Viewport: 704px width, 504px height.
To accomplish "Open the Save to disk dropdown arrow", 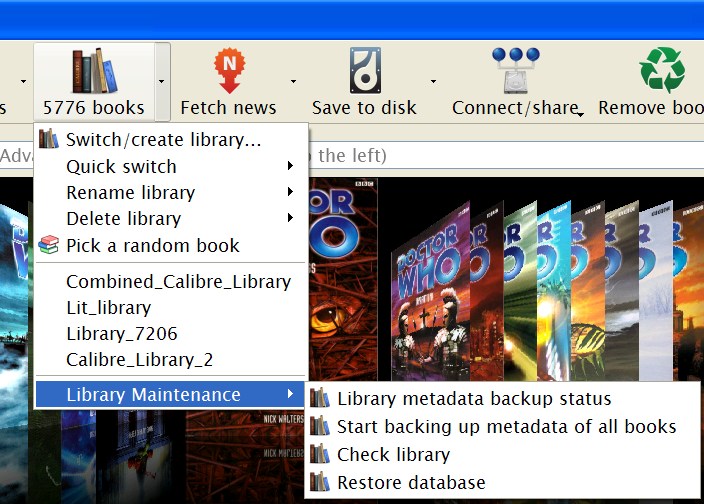I will 433,82.
